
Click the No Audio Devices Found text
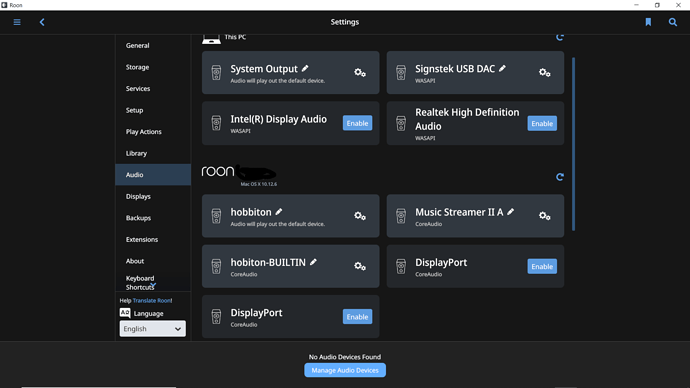click(345, 357)
